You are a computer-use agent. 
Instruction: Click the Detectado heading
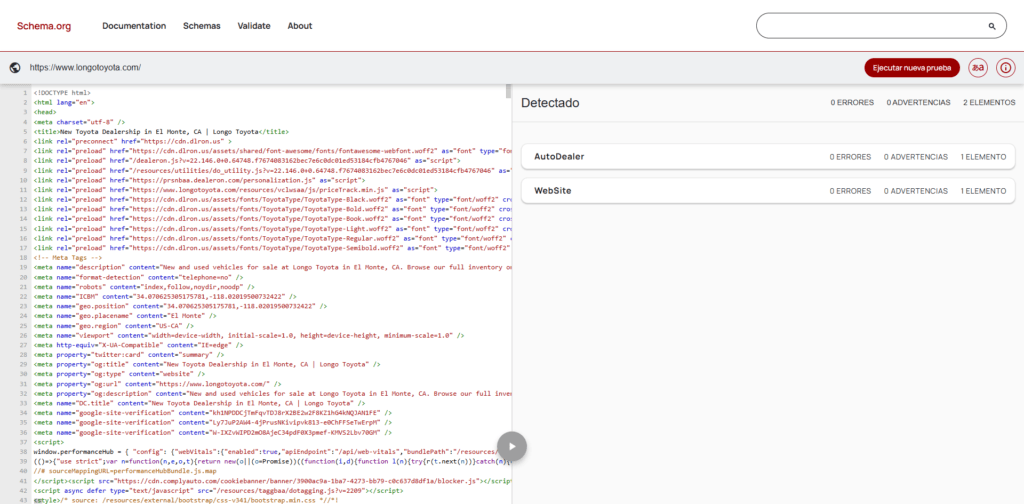550,103
